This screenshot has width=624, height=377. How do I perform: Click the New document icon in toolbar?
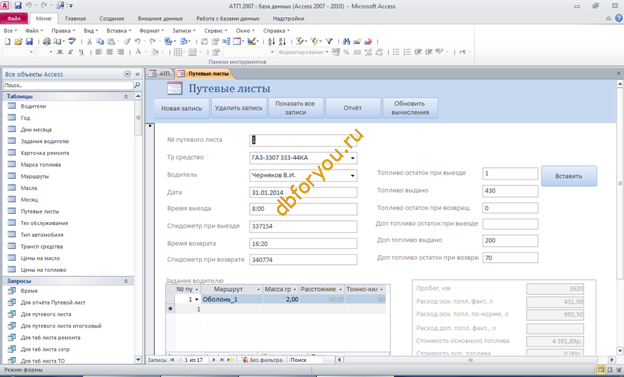7,41
